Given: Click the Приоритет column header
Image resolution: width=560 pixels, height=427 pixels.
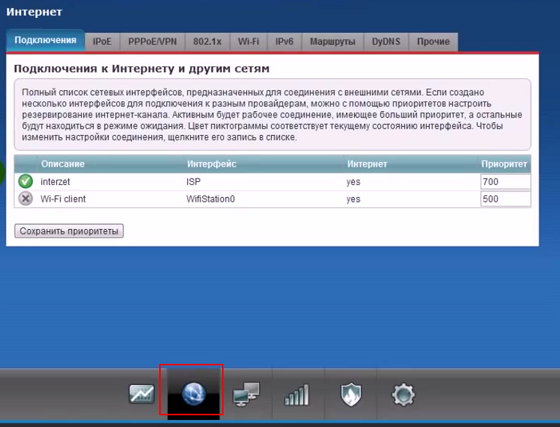Looking at the screenshot, I should 504,164.
